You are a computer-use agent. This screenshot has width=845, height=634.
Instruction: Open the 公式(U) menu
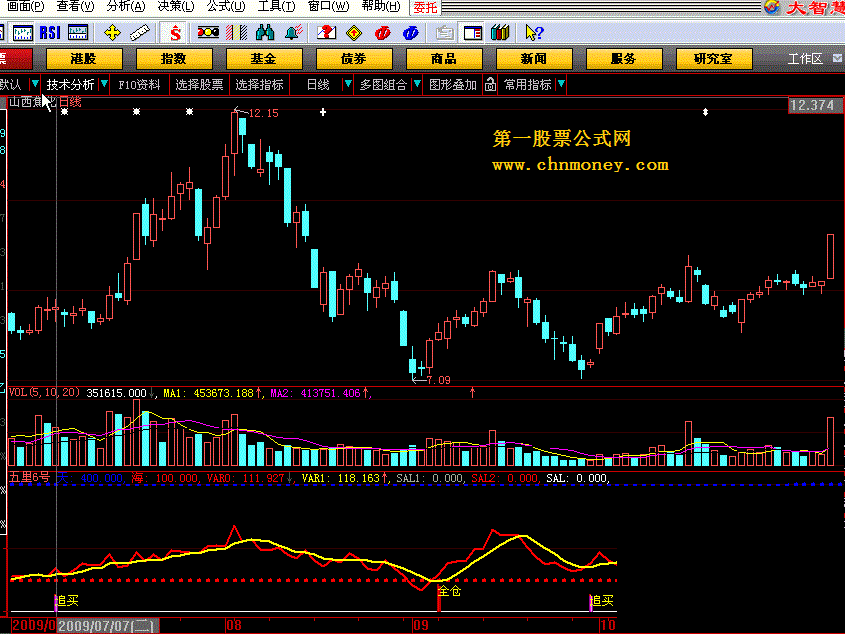coord(226,6)
